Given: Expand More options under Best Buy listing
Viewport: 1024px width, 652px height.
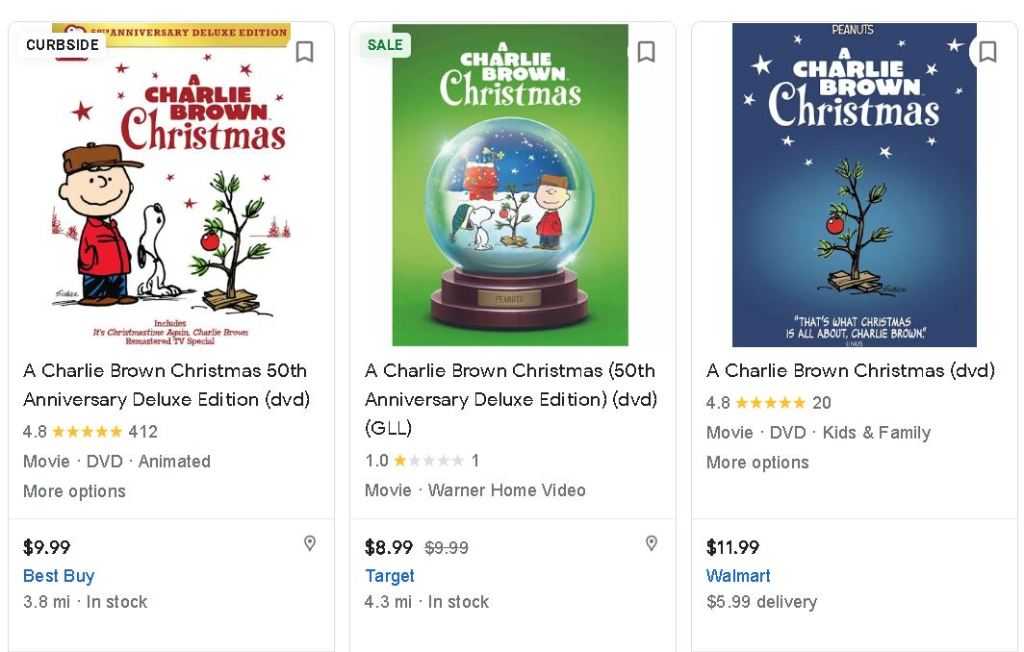Looking at the screenshot, I should click(74, 491).
